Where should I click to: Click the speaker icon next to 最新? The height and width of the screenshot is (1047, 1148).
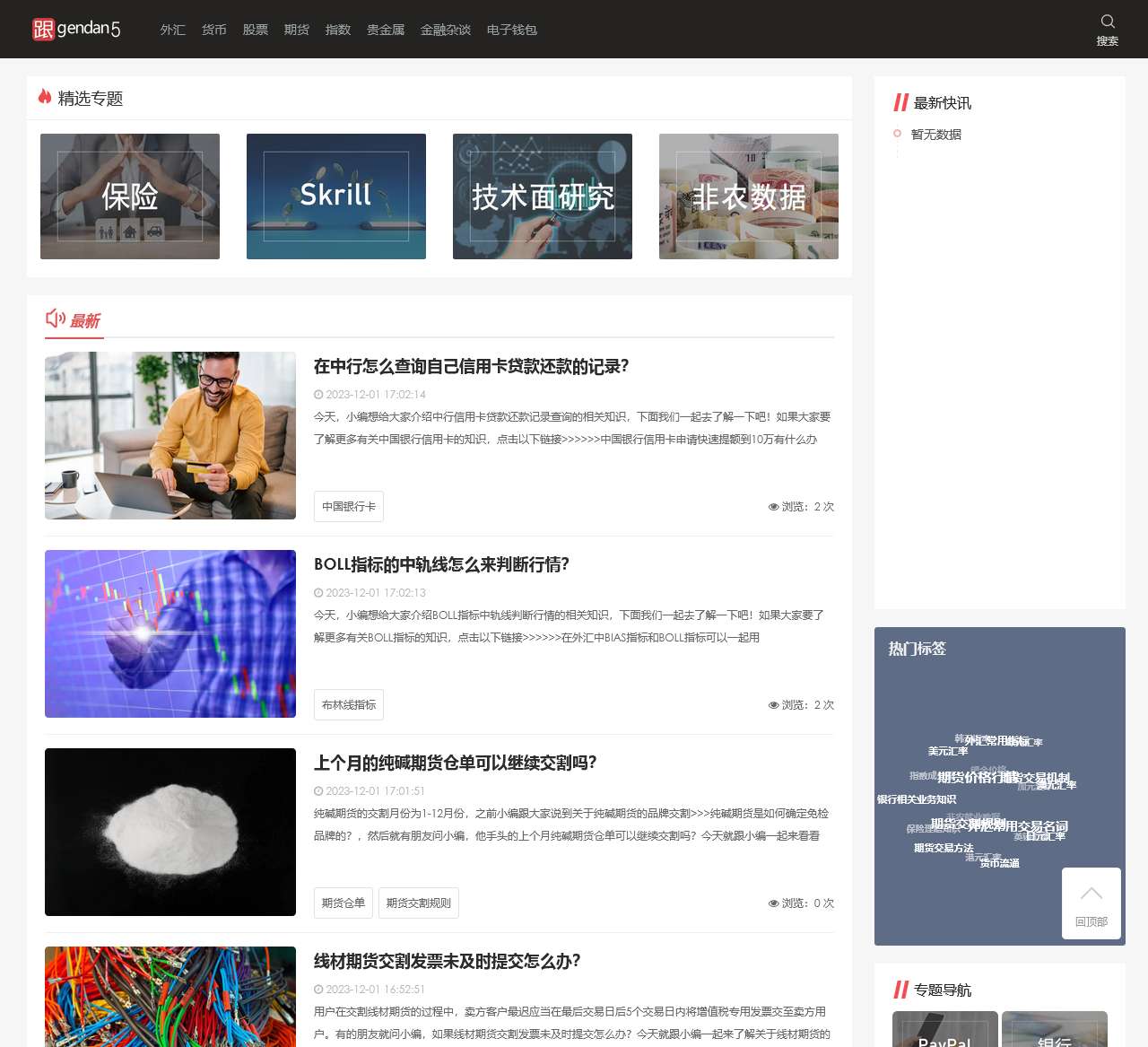[x=55, y=318]
